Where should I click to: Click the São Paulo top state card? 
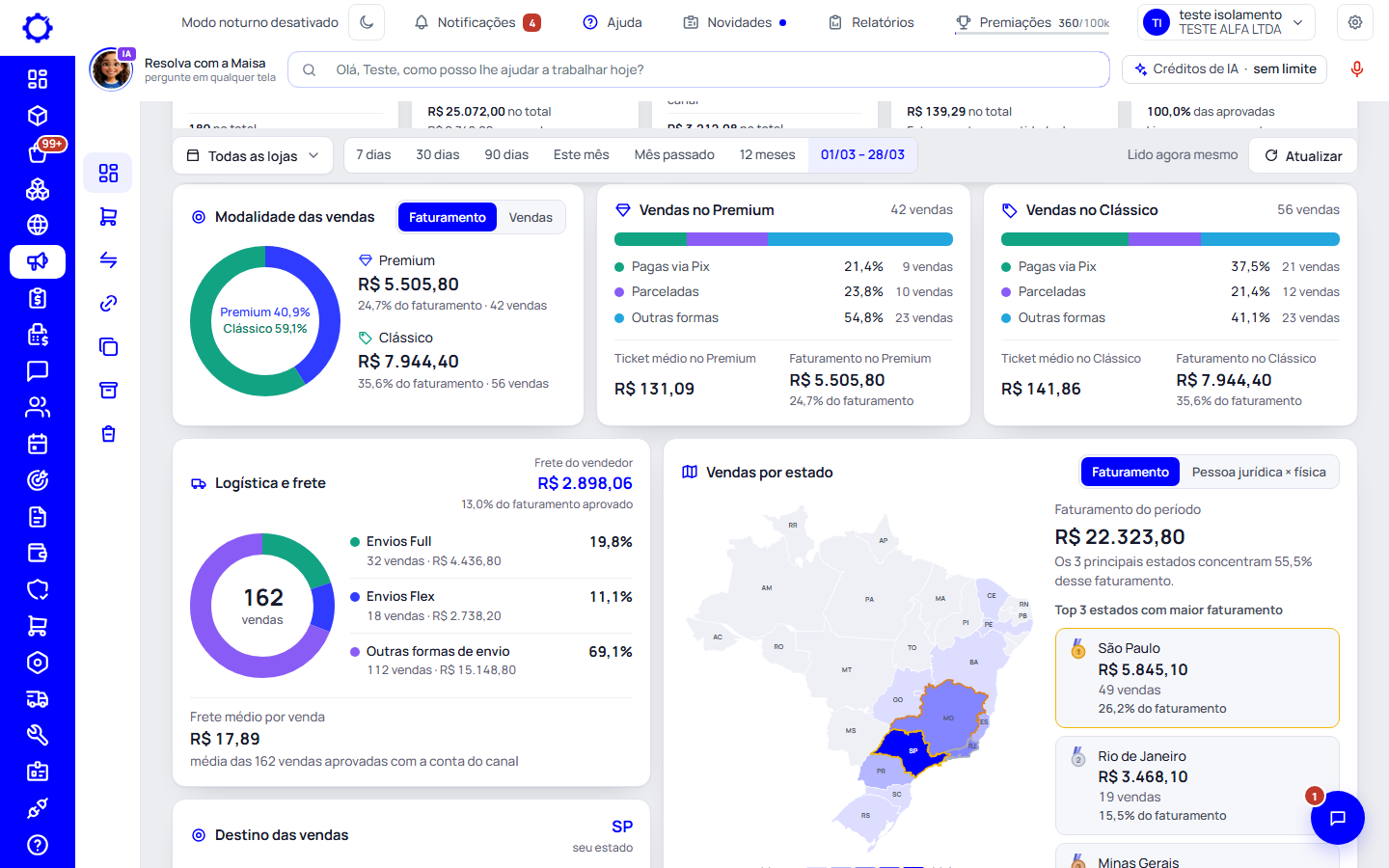click(x=1197, y=678)
